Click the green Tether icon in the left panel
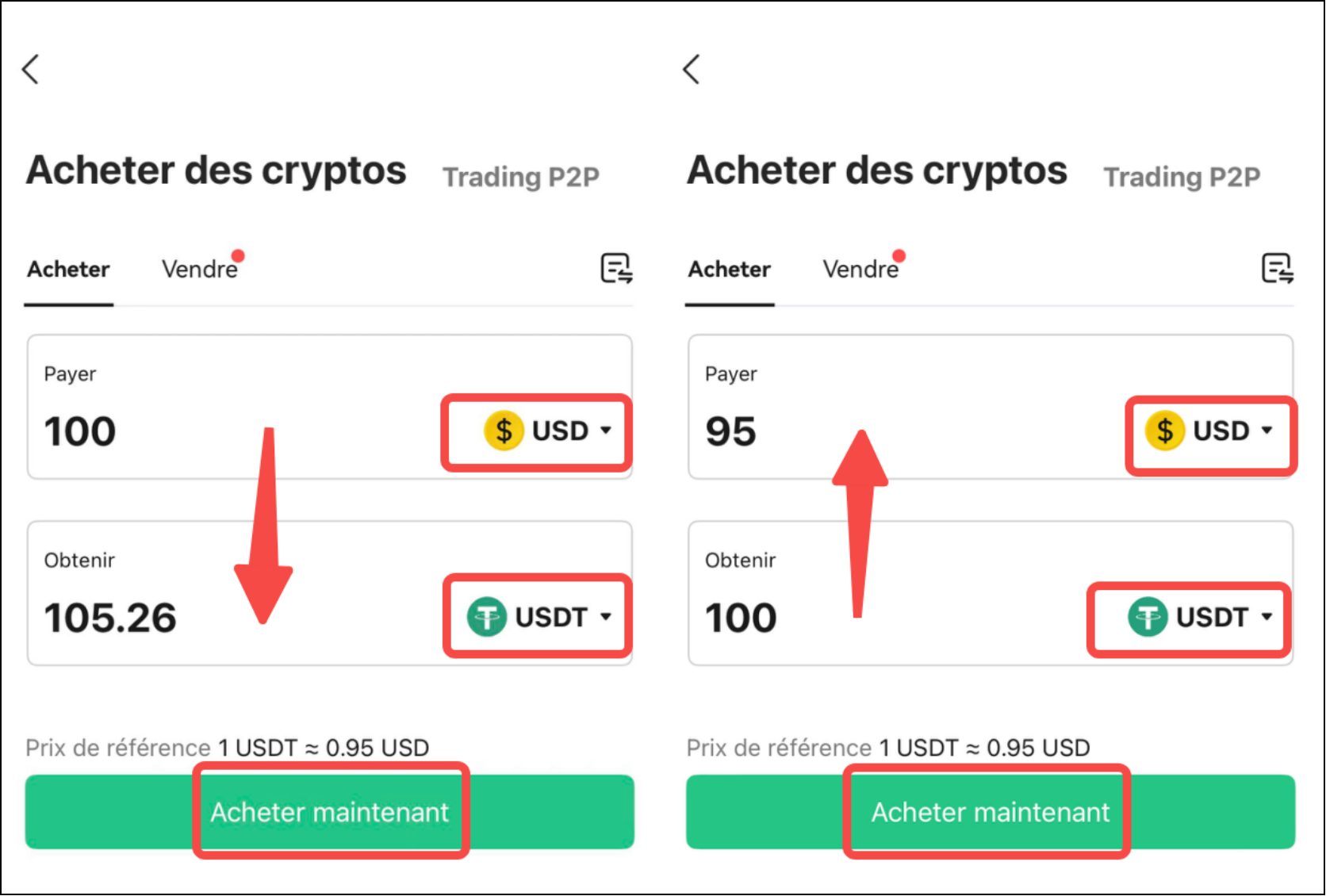The image size is (1326, 896). [x=487, y=617]
